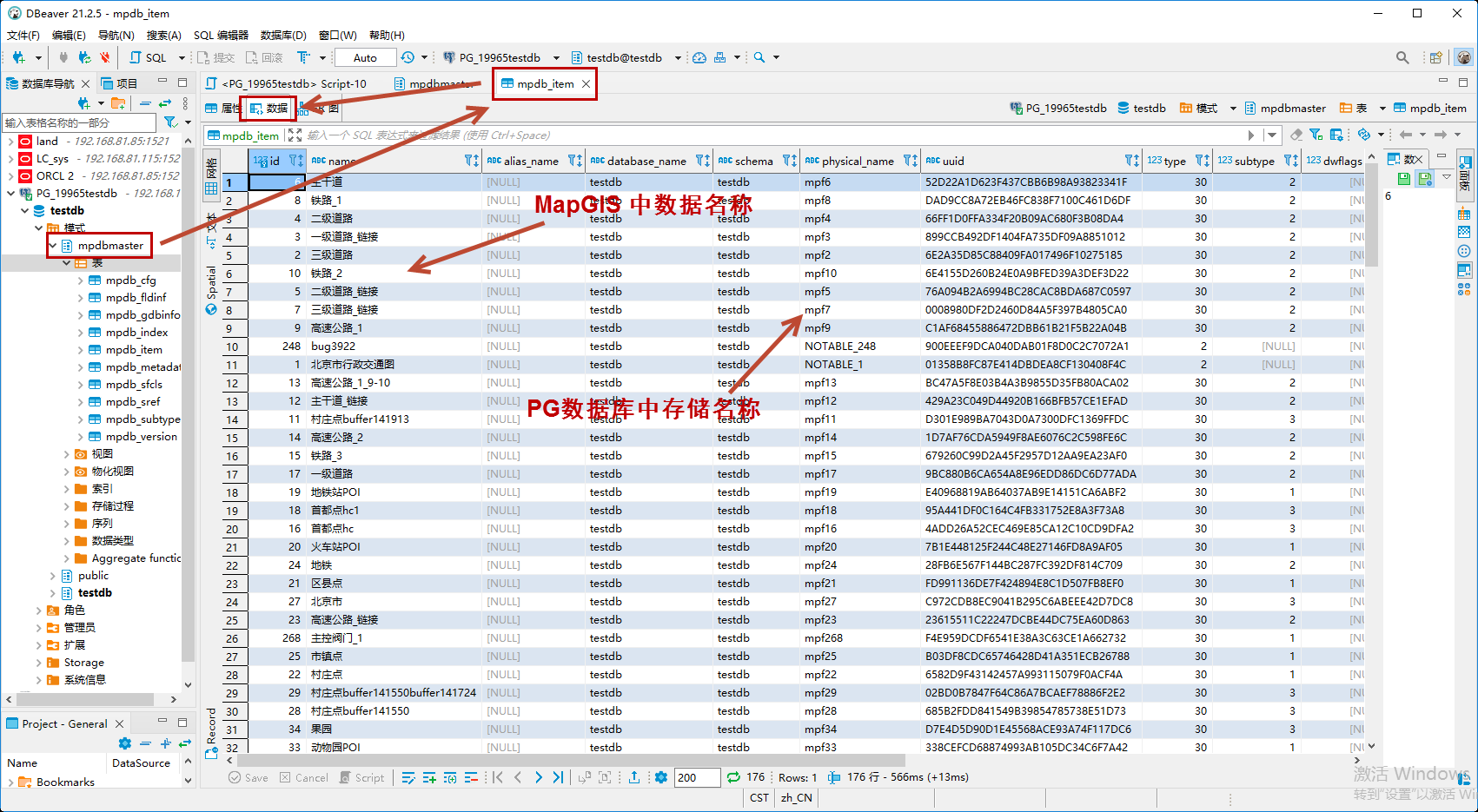The width and height of the screenshot is (1478, 812).
Task: Open the Auto transaction mode dropdown
Action: click(365, 57)
